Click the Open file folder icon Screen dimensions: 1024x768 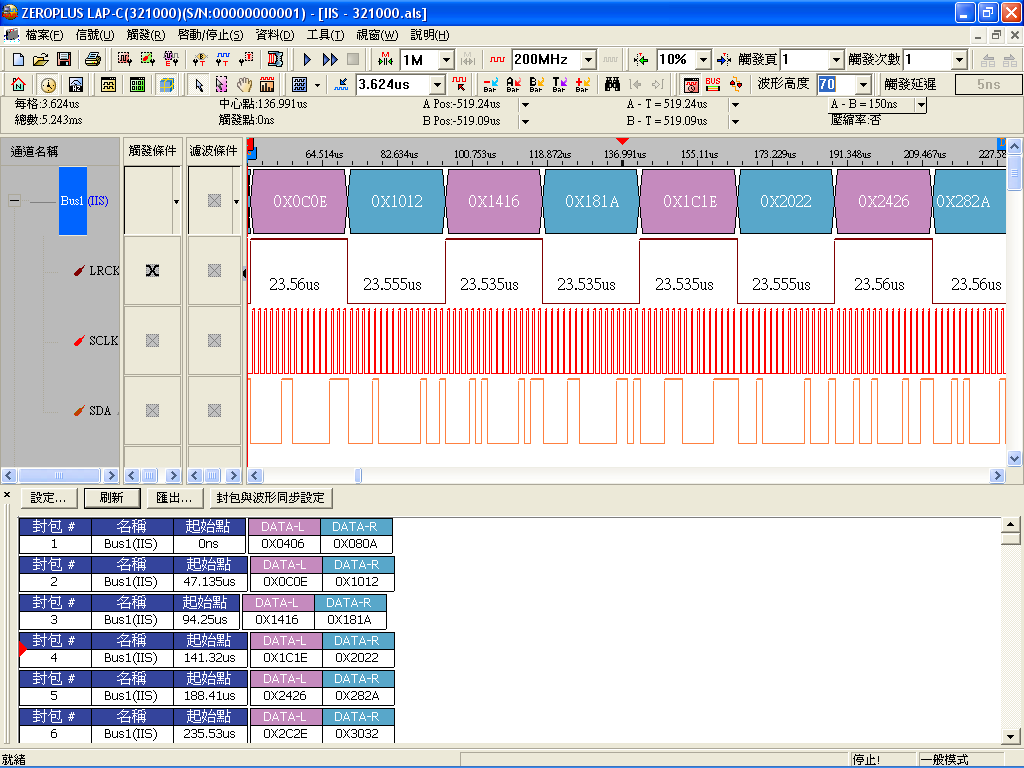[41, 60]
